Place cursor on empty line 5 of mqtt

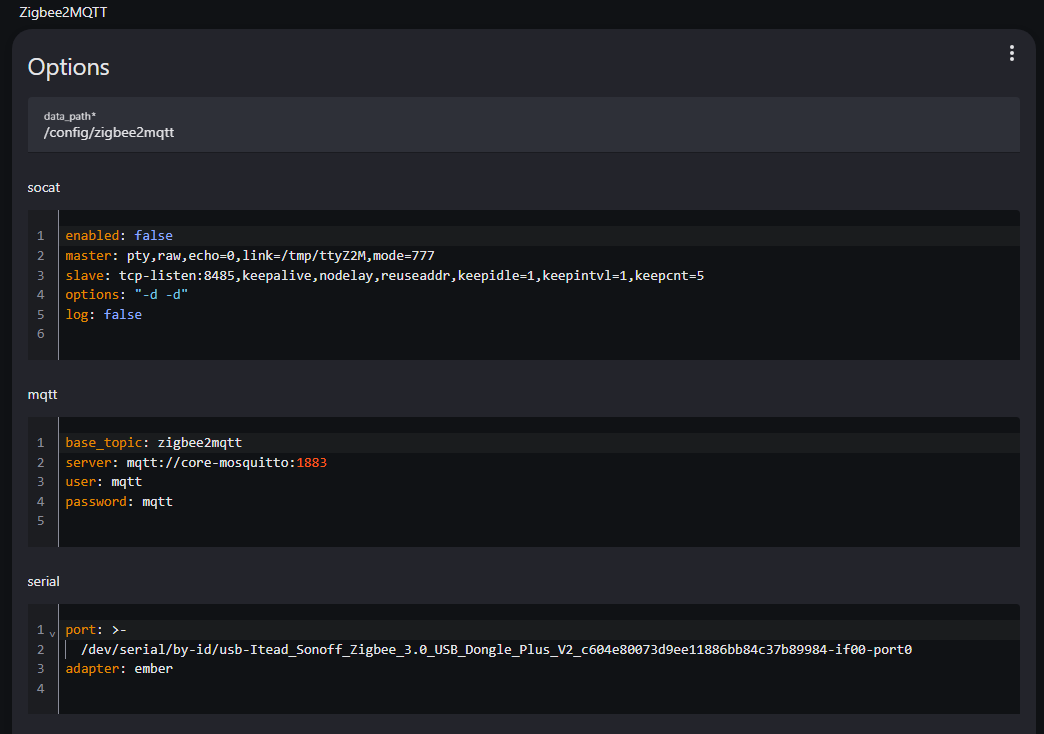click(539, 521)
